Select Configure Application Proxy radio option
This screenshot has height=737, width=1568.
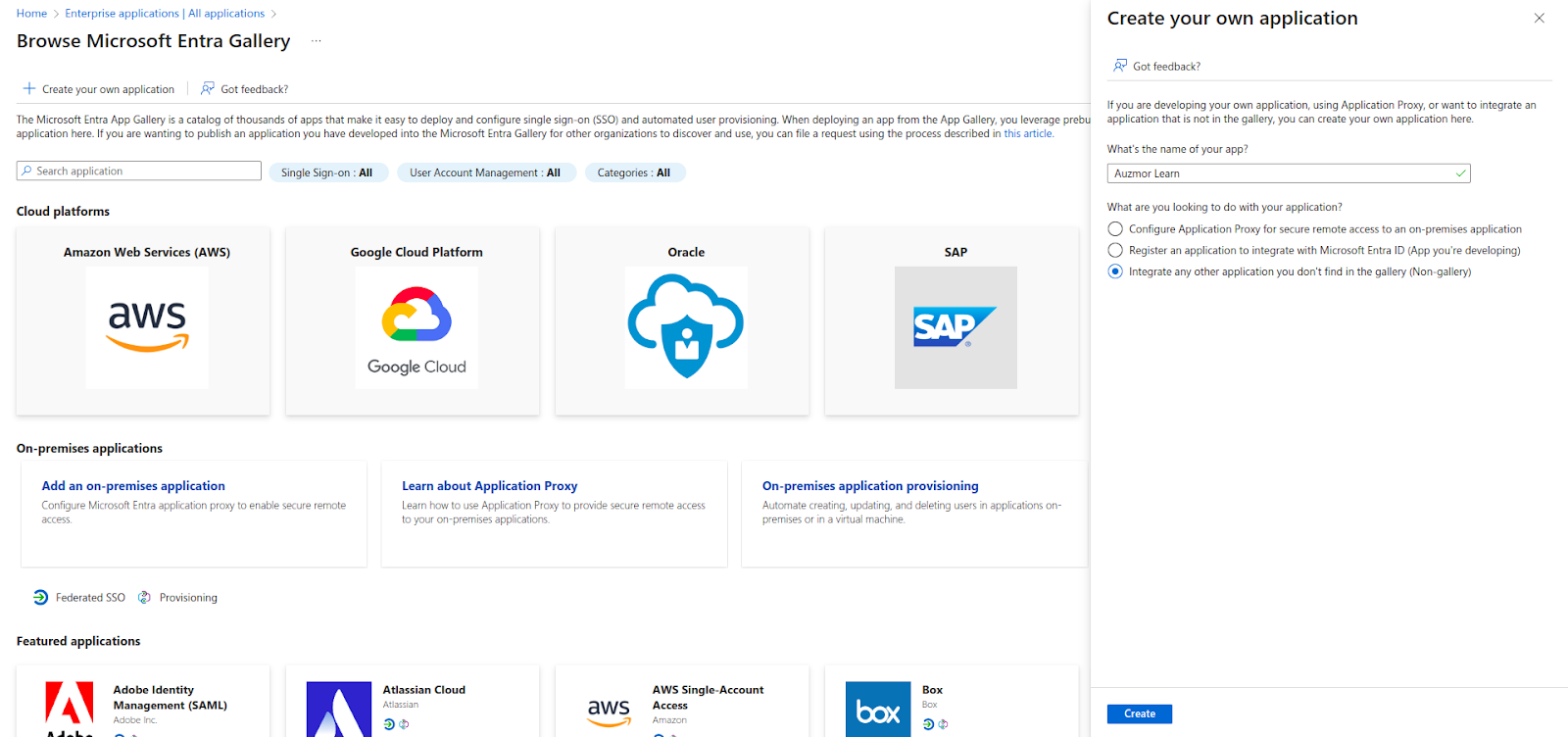1115,228
